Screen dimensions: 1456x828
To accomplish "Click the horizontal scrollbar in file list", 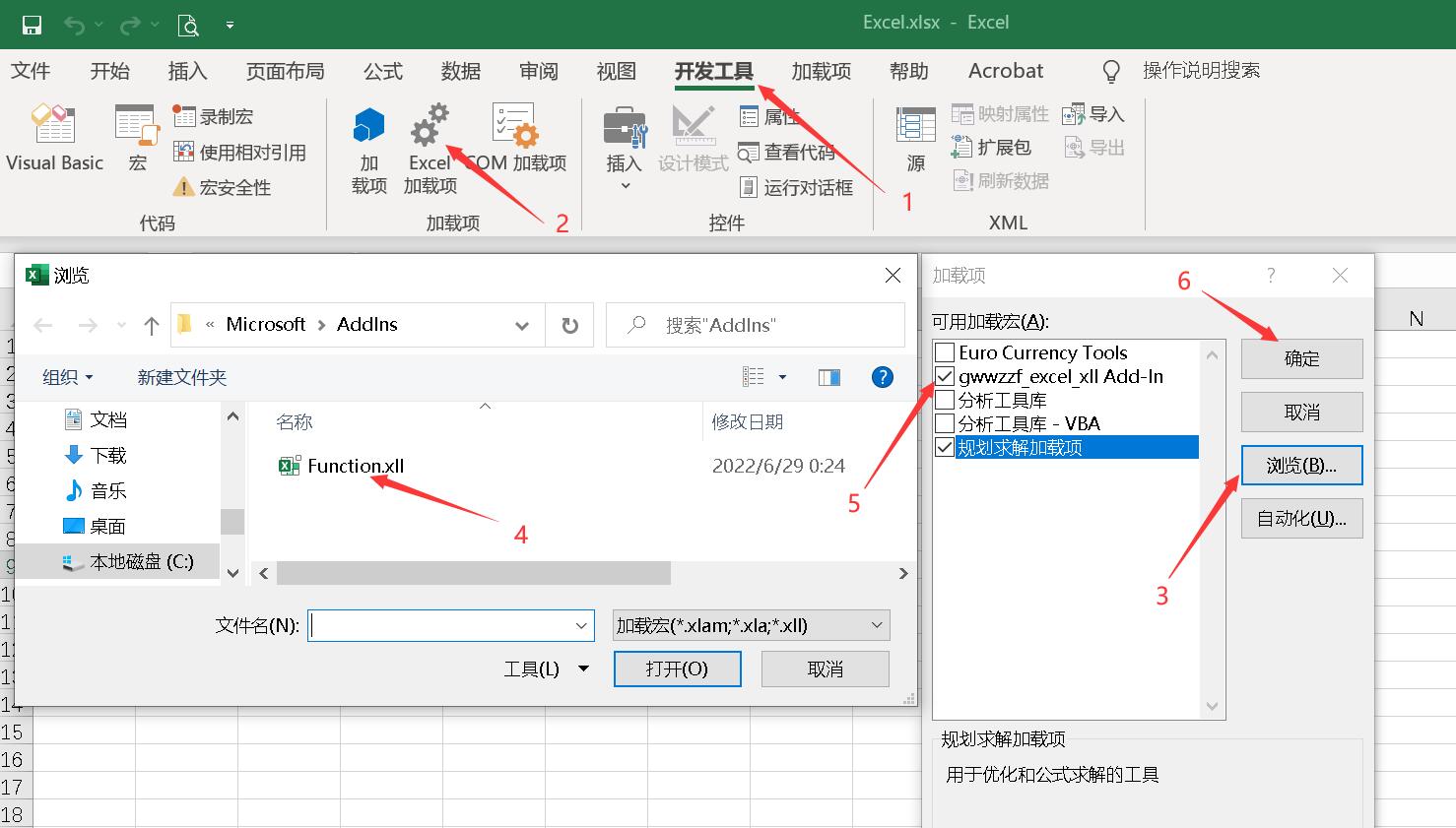I will coord(473,573).
